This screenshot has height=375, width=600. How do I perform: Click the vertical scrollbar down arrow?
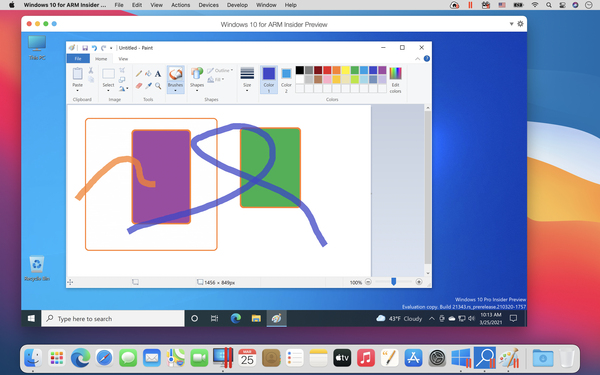(428, 273)
